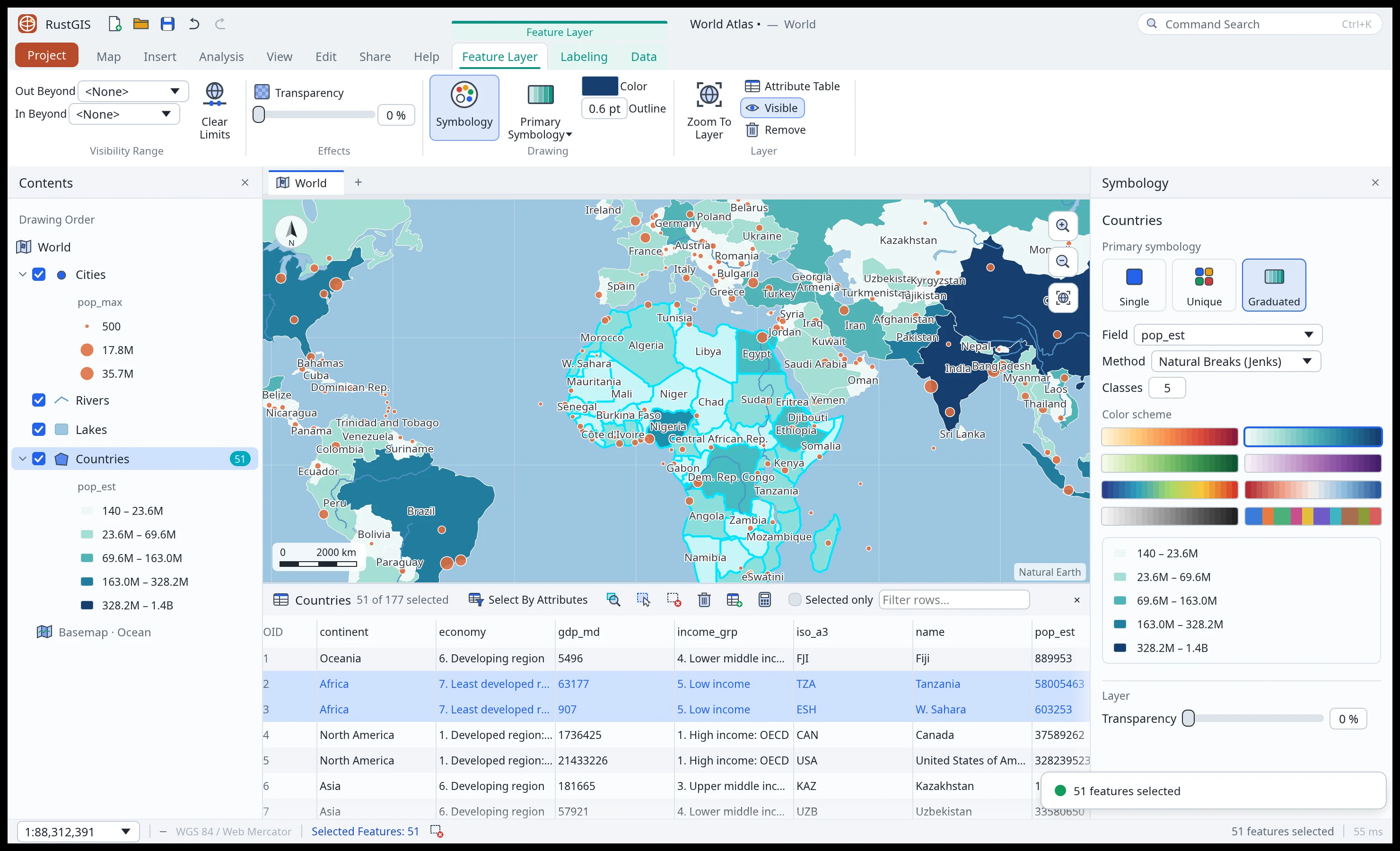This screenshot has height=851, width=1400.
Task: Zoom out on the map
Action: [x=1062, y=262]
